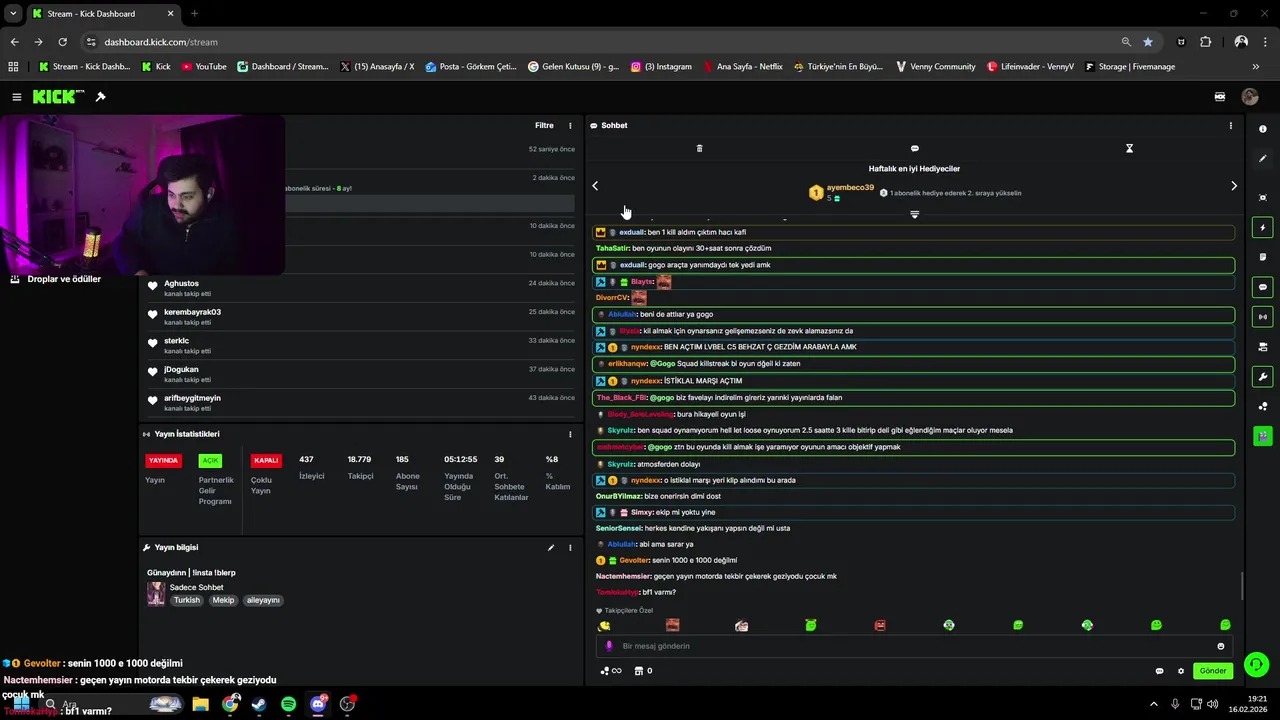
Task: Edit stream info with pencil icon
Action: pos(550,548)
